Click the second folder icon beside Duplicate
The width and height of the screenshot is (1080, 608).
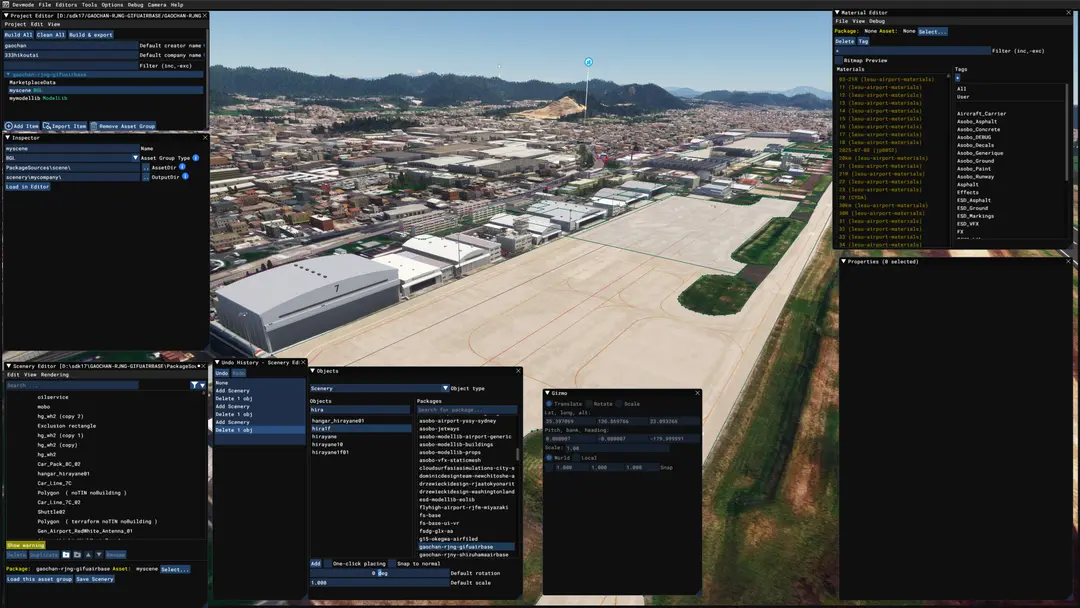(x=77, y=554)
